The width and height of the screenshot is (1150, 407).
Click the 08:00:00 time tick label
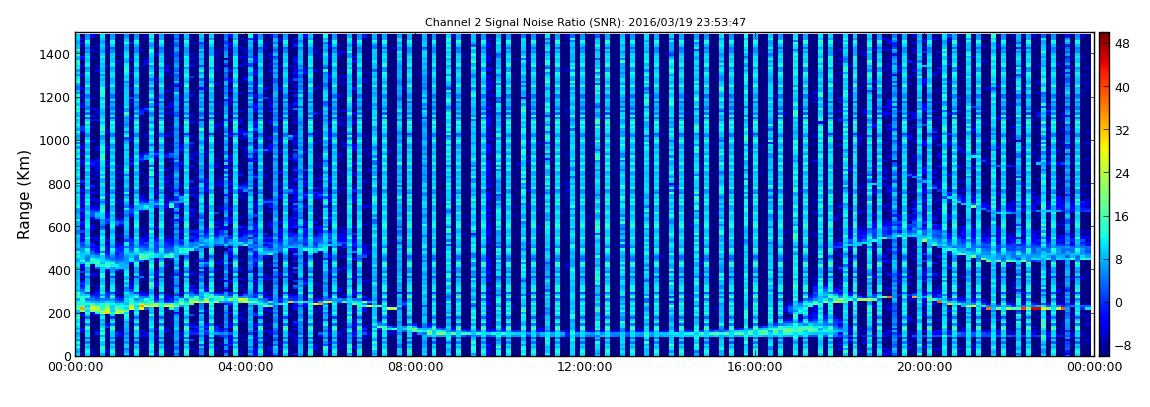point(414,367)
